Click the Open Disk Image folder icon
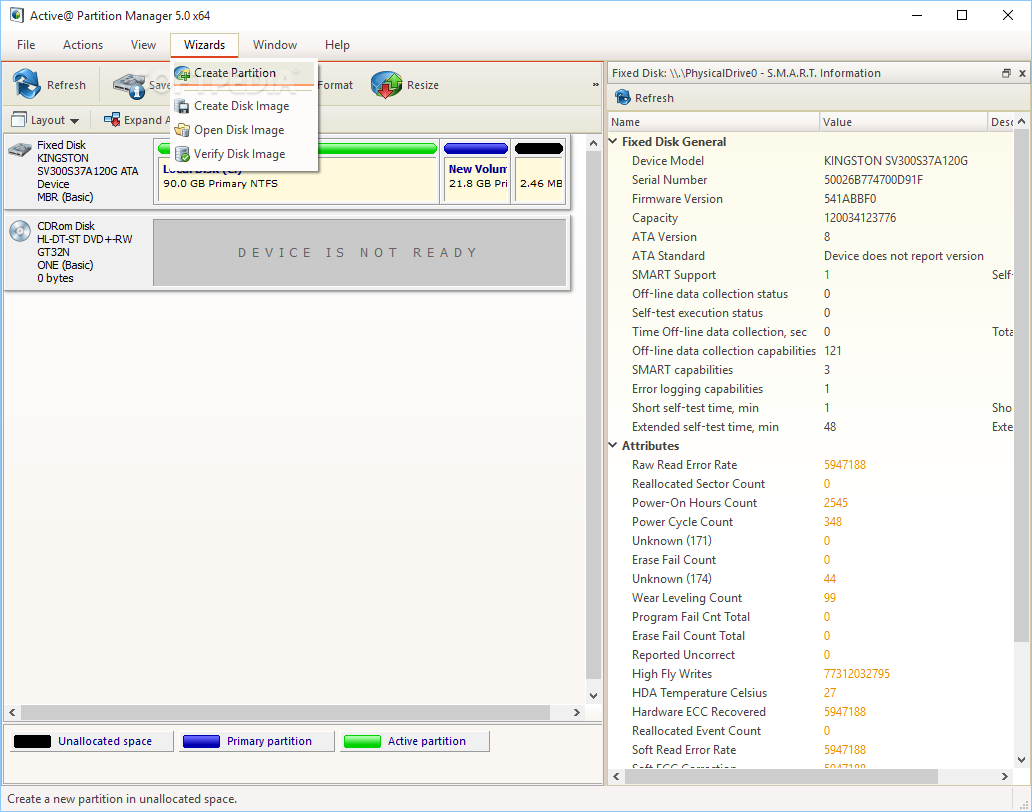This screenshot has height=812, width=1032. pyautogui.click(x=182, y=130)
